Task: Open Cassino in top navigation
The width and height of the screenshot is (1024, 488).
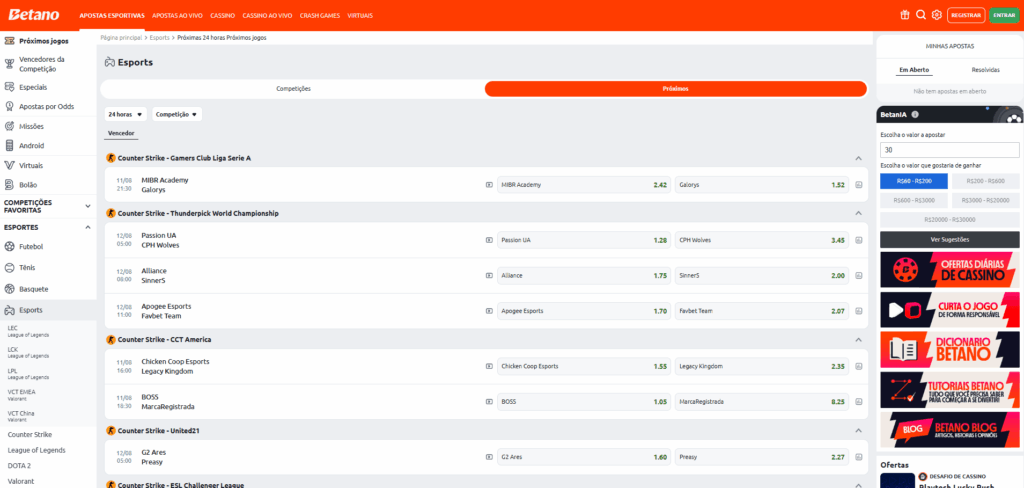Action: click(x=222, y=15)
